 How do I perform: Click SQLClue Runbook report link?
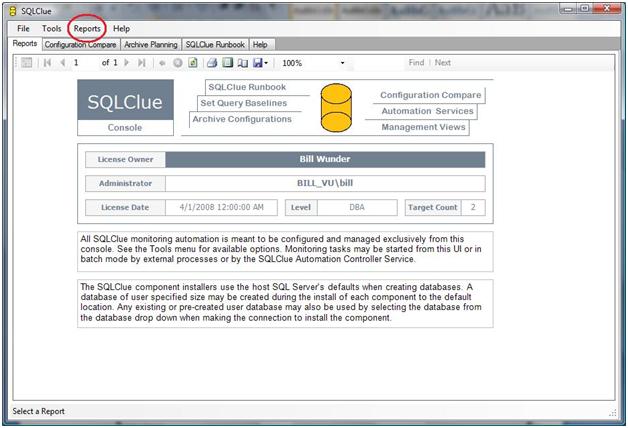[247, 87]
